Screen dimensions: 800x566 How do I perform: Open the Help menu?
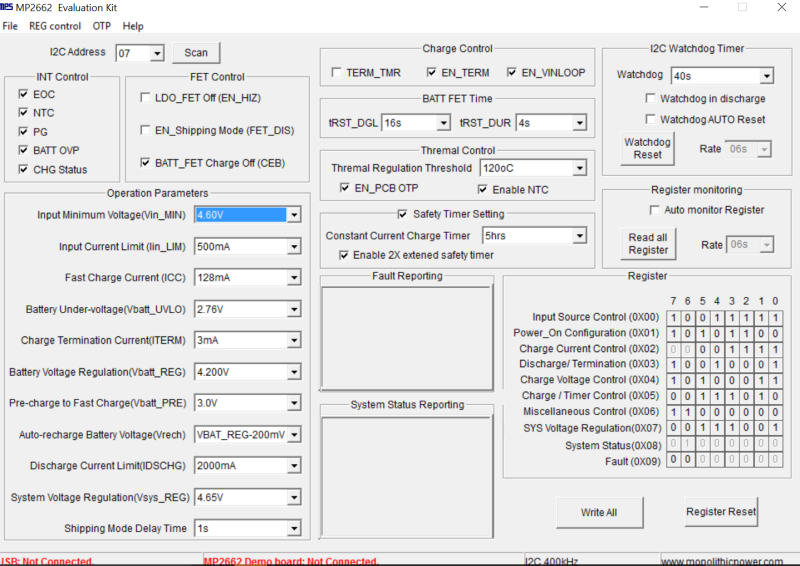point(133,26)
